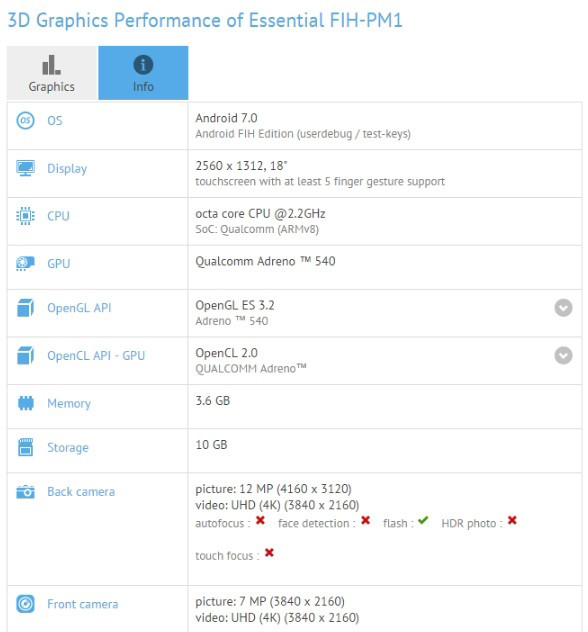Click the autofocus red cross indicator

point(260,520)
